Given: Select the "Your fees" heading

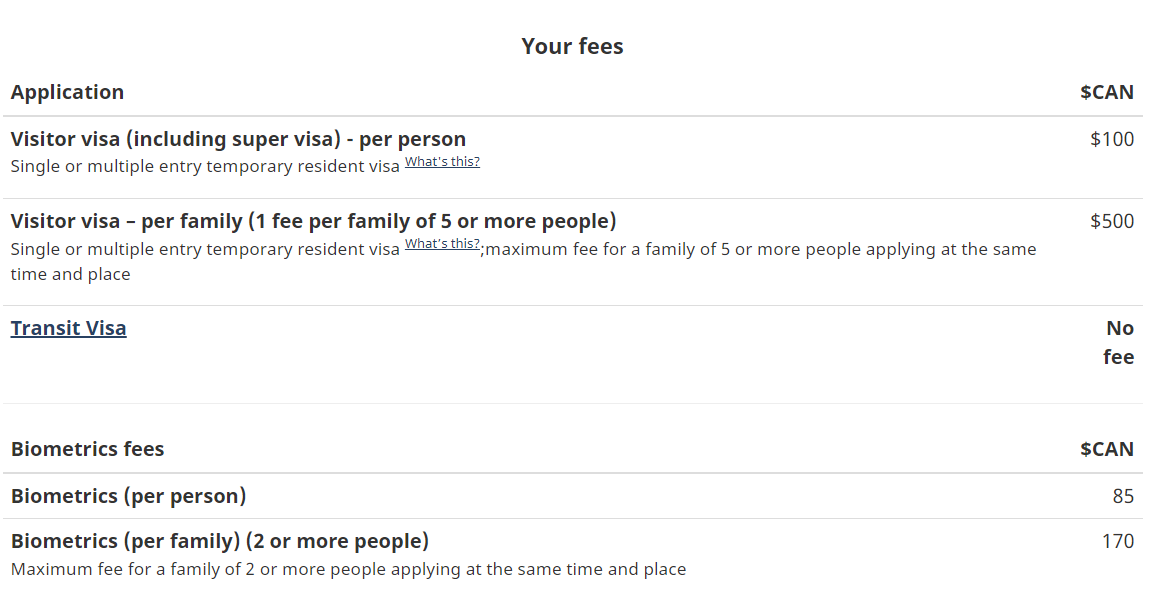Looking at the screenshot, I should click(x=573, y=46).
